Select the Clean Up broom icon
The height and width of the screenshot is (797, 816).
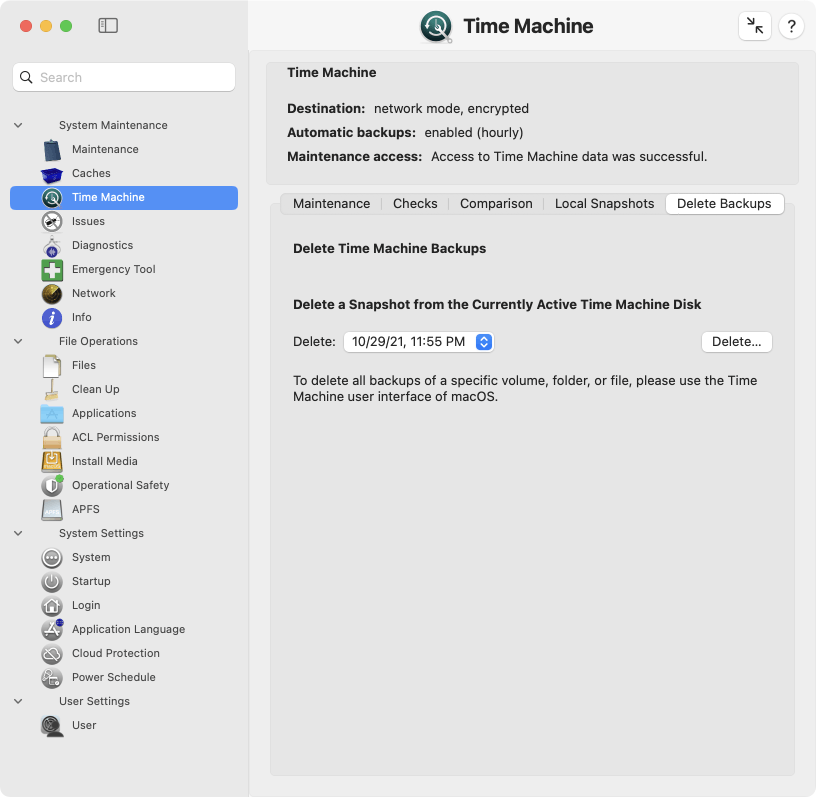pos(52,390)
